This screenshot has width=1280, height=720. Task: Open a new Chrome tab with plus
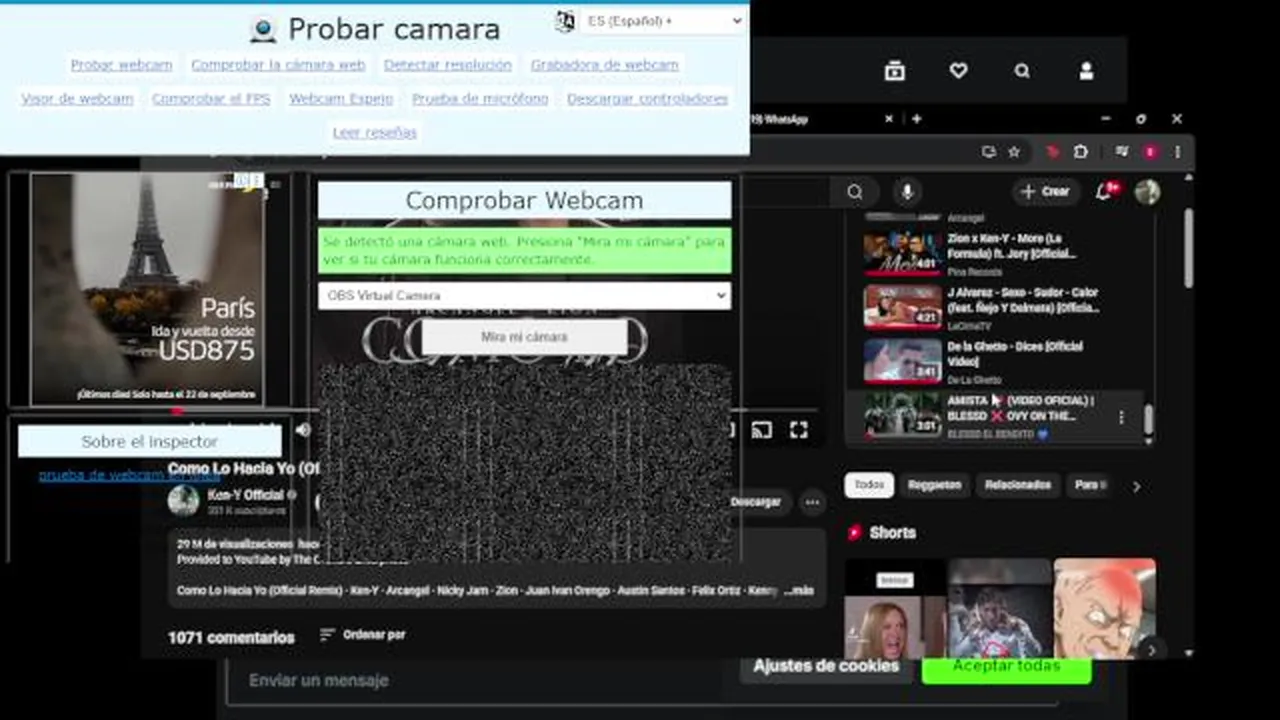916,118
